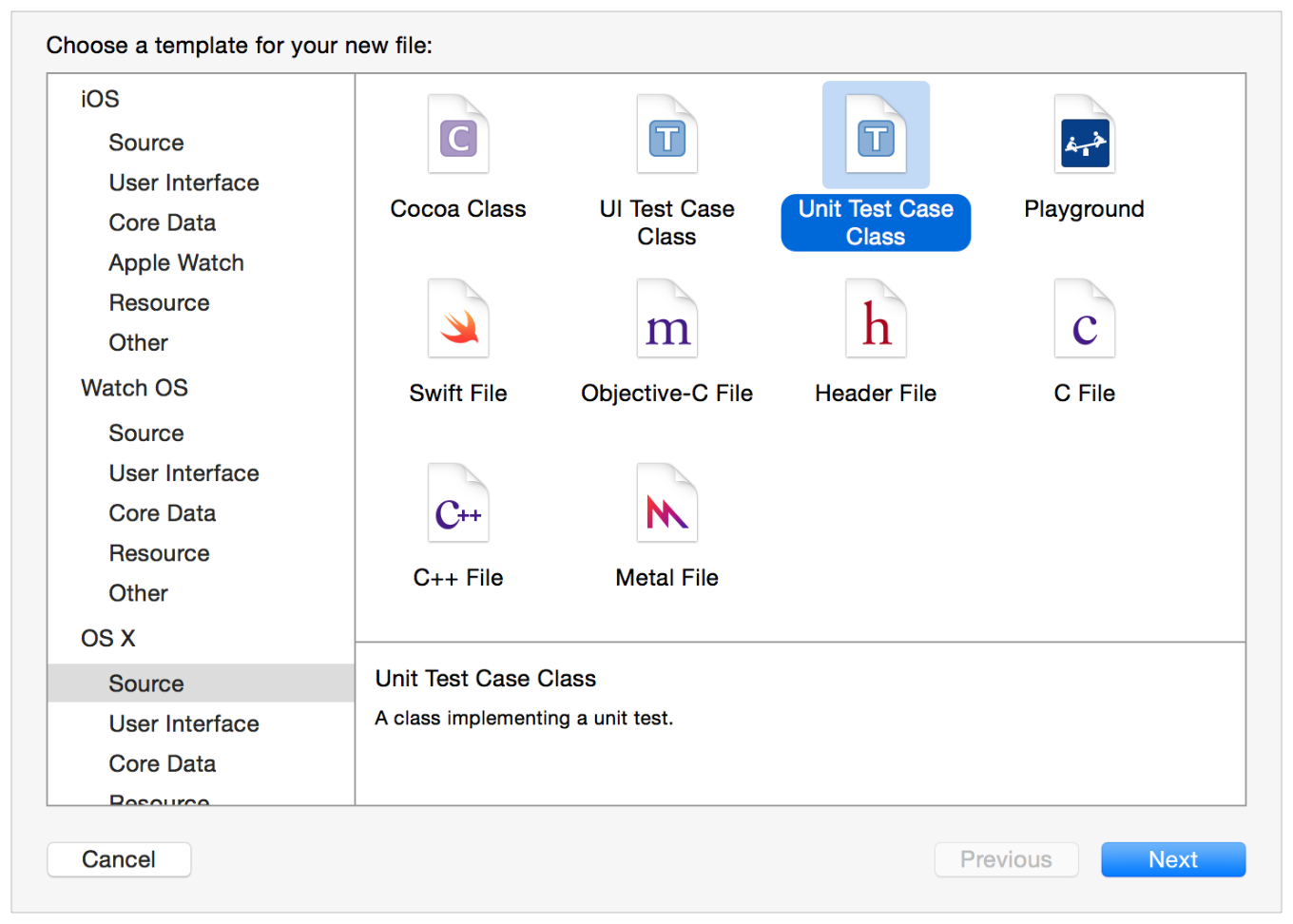Select the Swift File template icon
The width and height of the screenshot is (1293, 924).
tap(458, 319)
